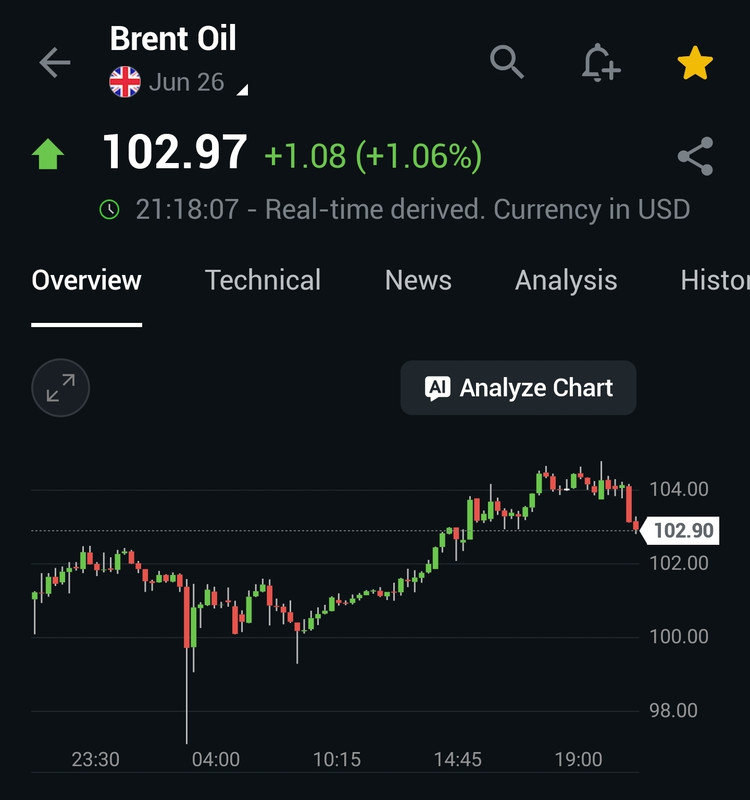Screen dimensions: 750x800
Task: Select the Overview tab
Action: tap(86, 280)
